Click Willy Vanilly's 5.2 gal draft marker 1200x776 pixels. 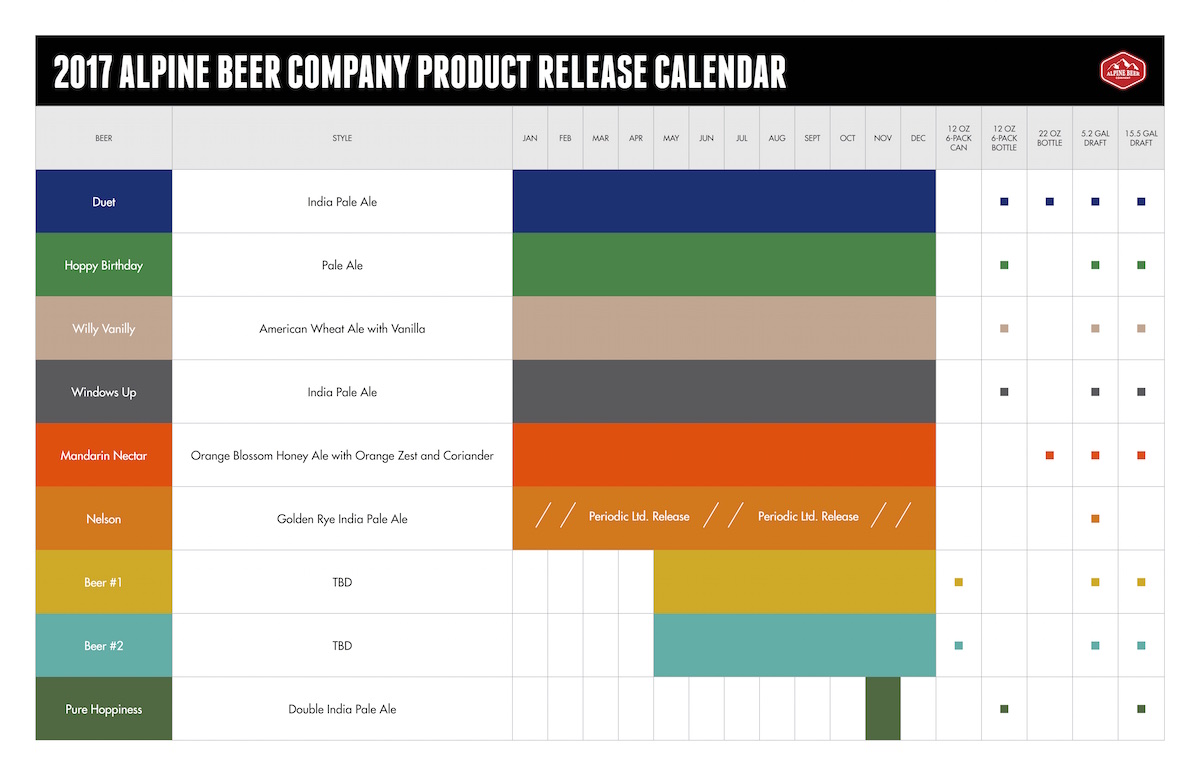coord(1096,329)
